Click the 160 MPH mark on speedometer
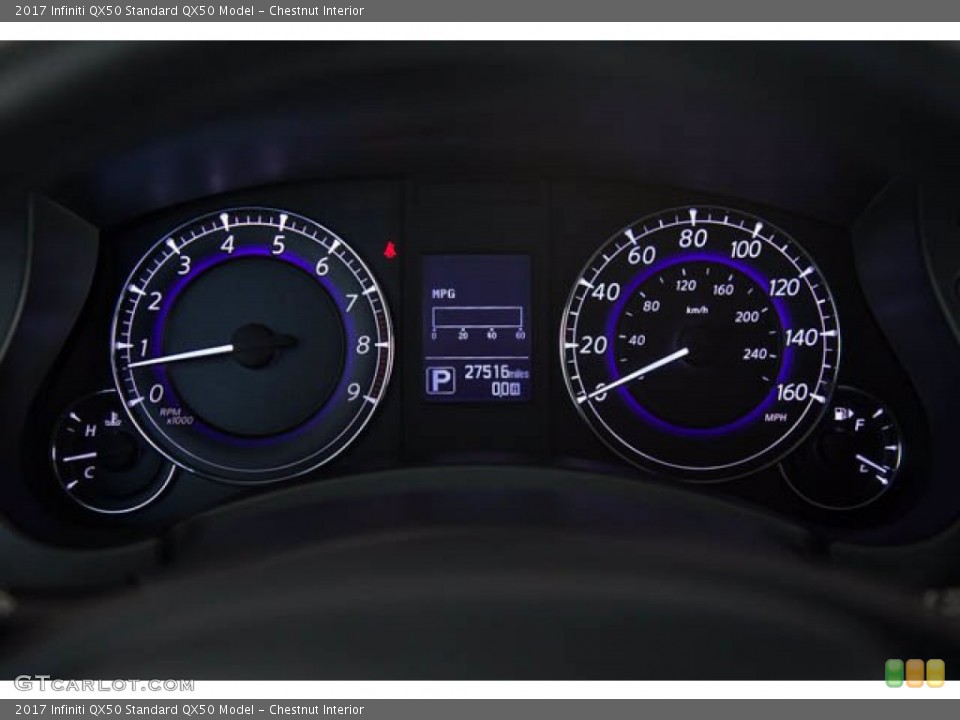This screenshot has height=720, width=960. click(x=792, y=392)
